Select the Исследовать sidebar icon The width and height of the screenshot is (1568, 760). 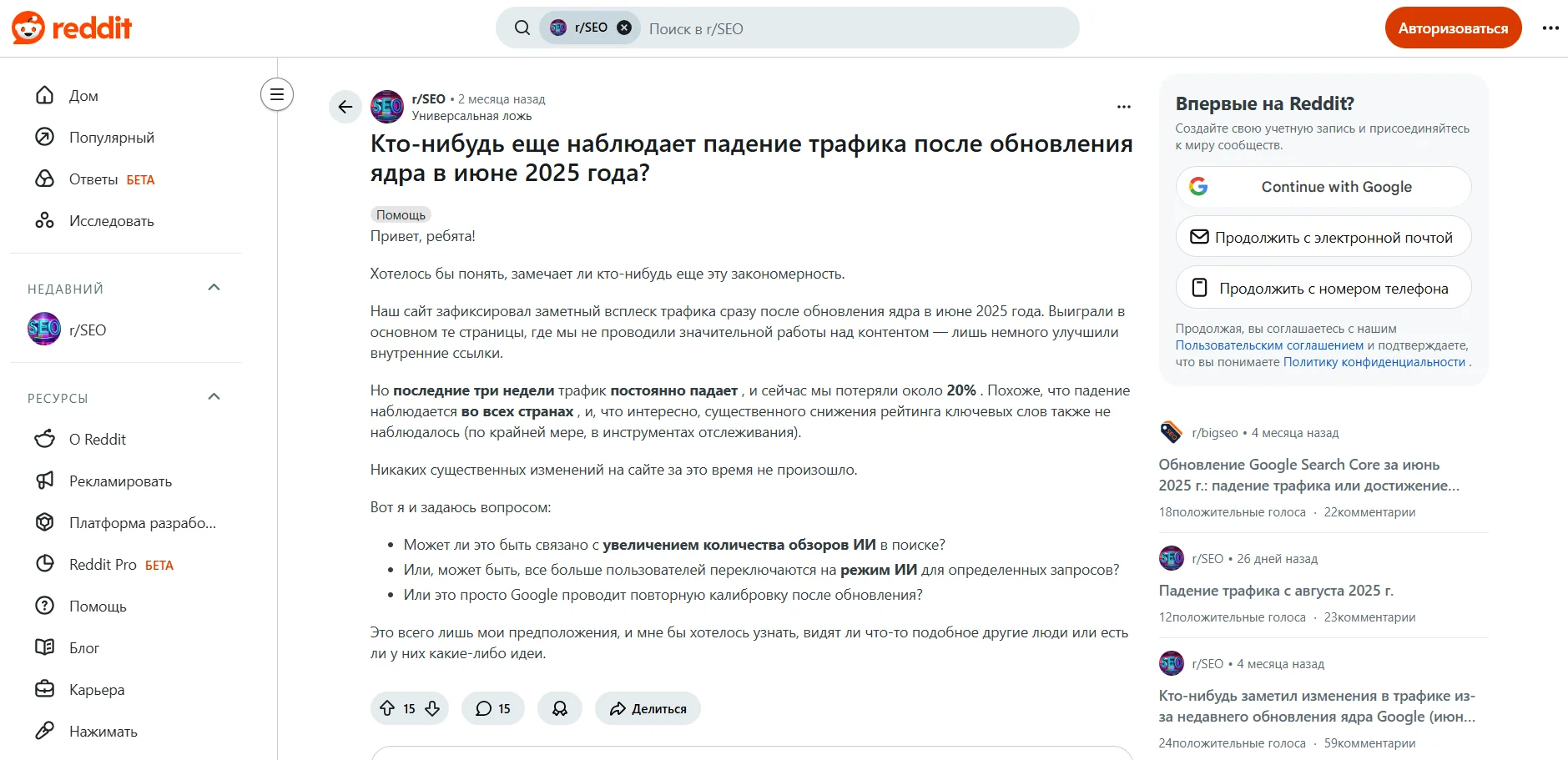tap(44, 220)
